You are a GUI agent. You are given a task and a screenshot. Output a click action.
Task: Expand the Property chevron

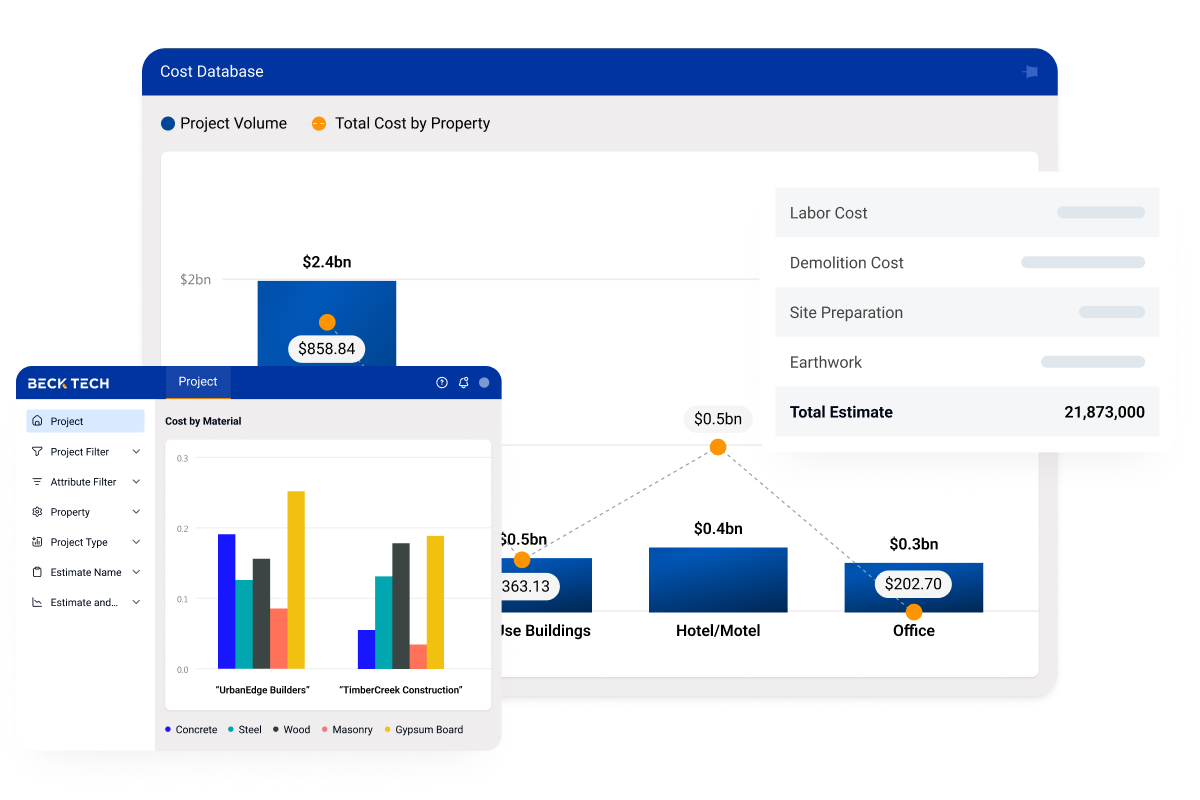coord(136,512)
